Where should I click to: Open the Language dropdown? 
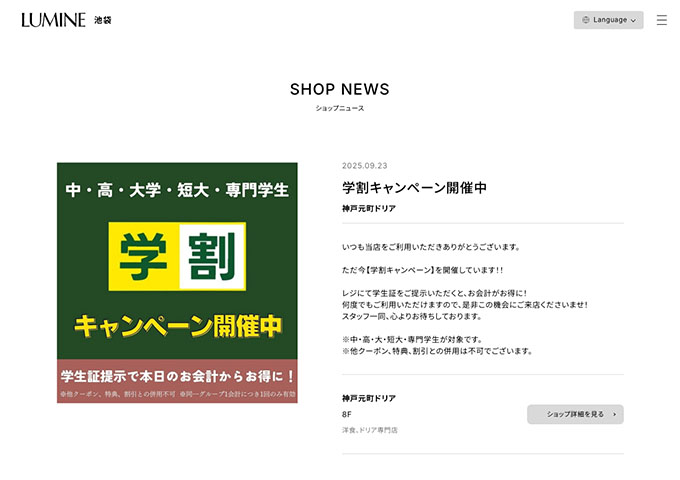tap(608, 20)
